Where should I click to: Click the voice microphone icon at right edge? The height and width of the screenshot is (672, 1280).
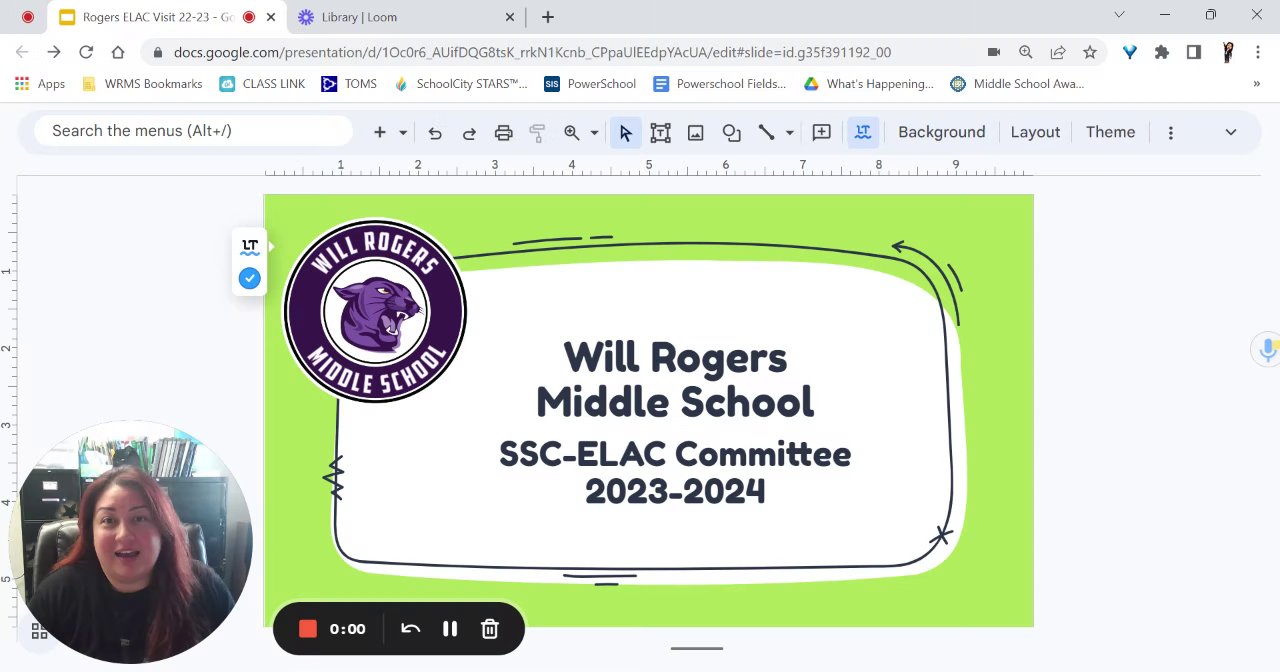coord(1268,349)
